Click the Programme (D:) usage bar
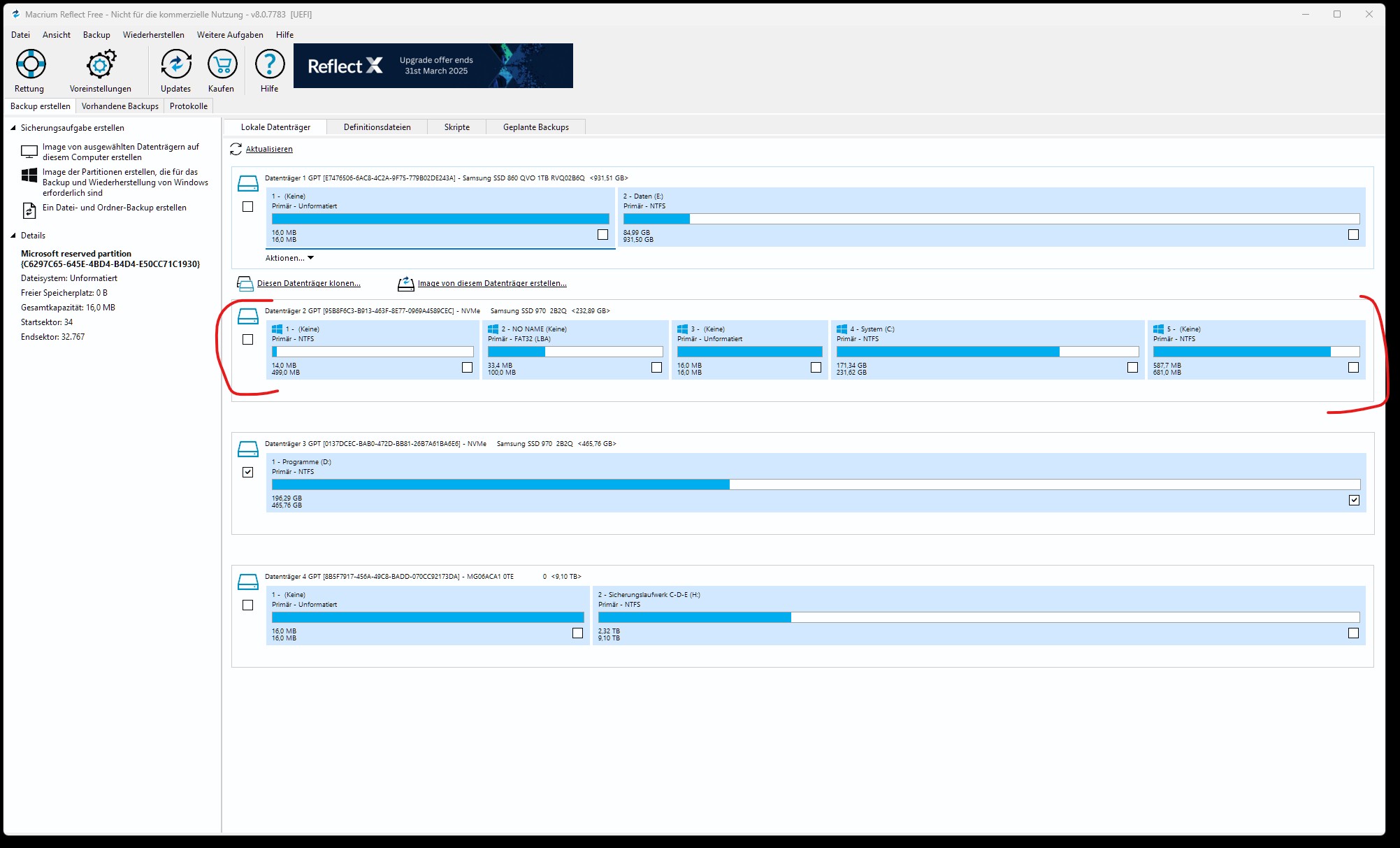 [815, 484]
